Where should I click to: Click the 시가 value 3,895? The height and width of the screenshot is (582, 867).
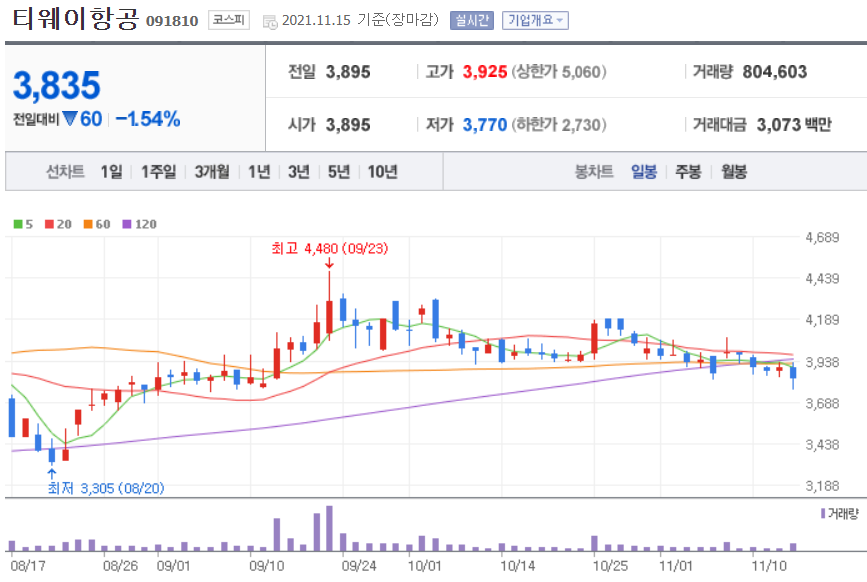point(348,125)
